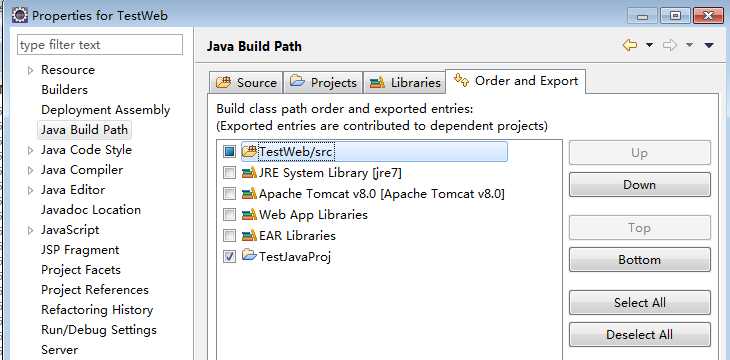Click the EAR Libraries icon

tap(250, 235)
